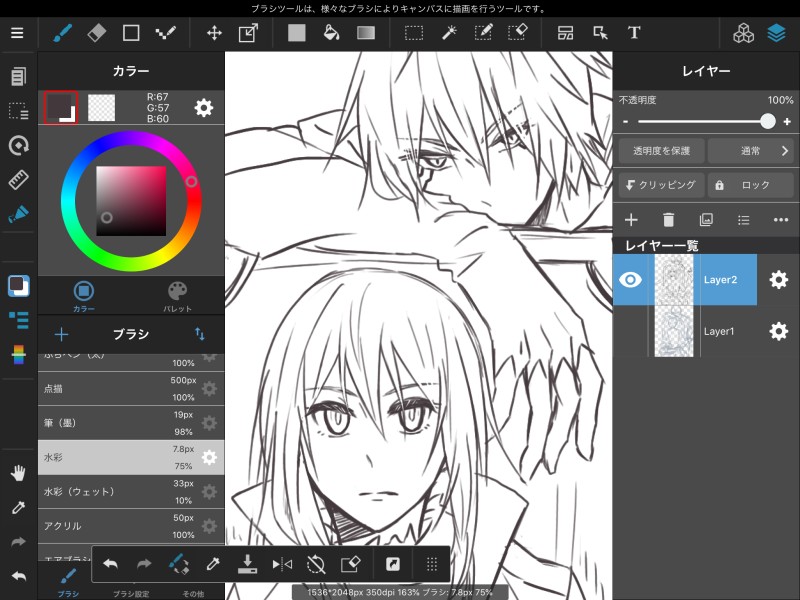The width and height of the screenshot is (800, 600).
Task: Open Layer1 settings gear
Action: point(779,331)
